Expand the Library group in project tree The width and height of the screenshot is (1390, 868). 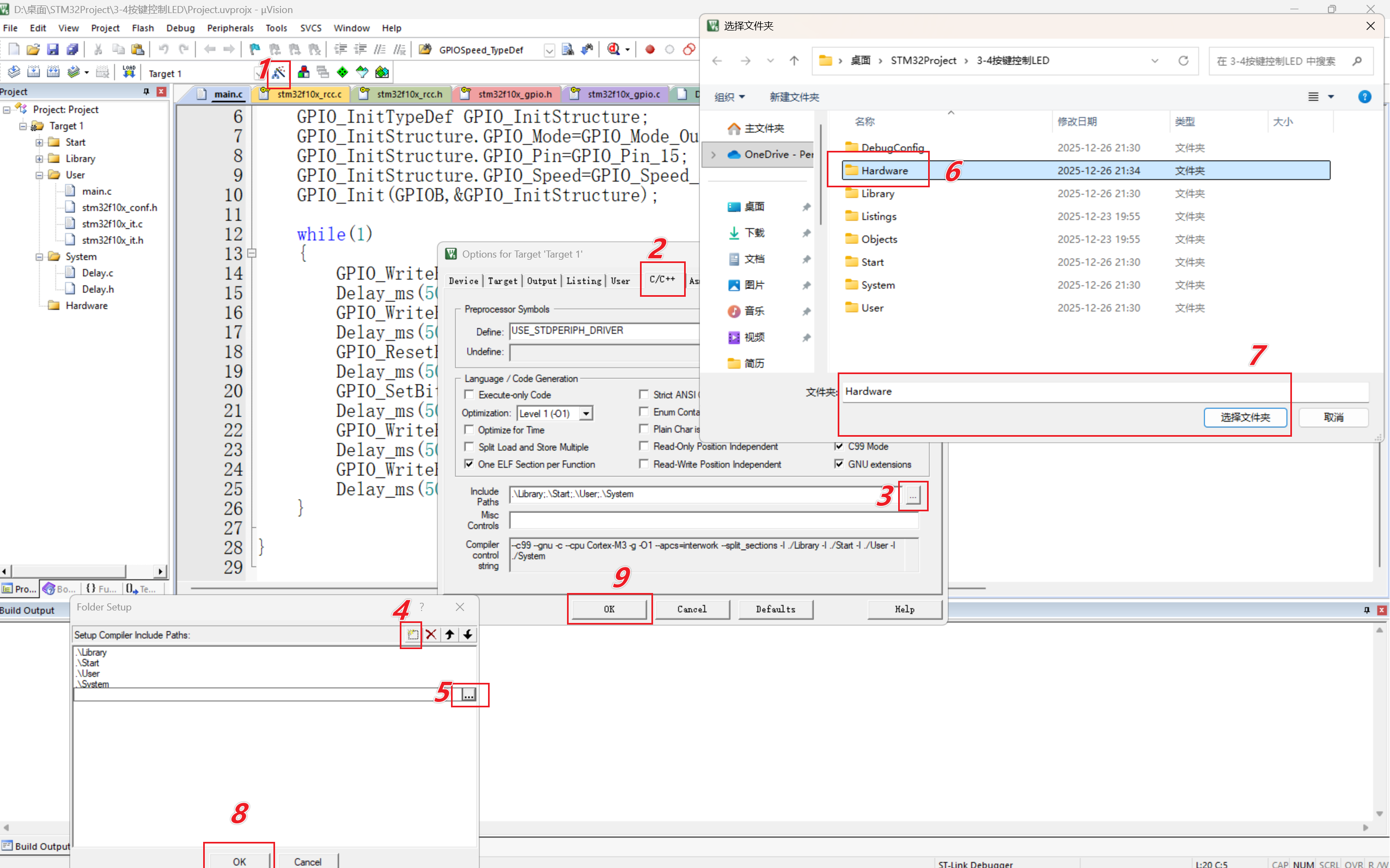[39, 158]
